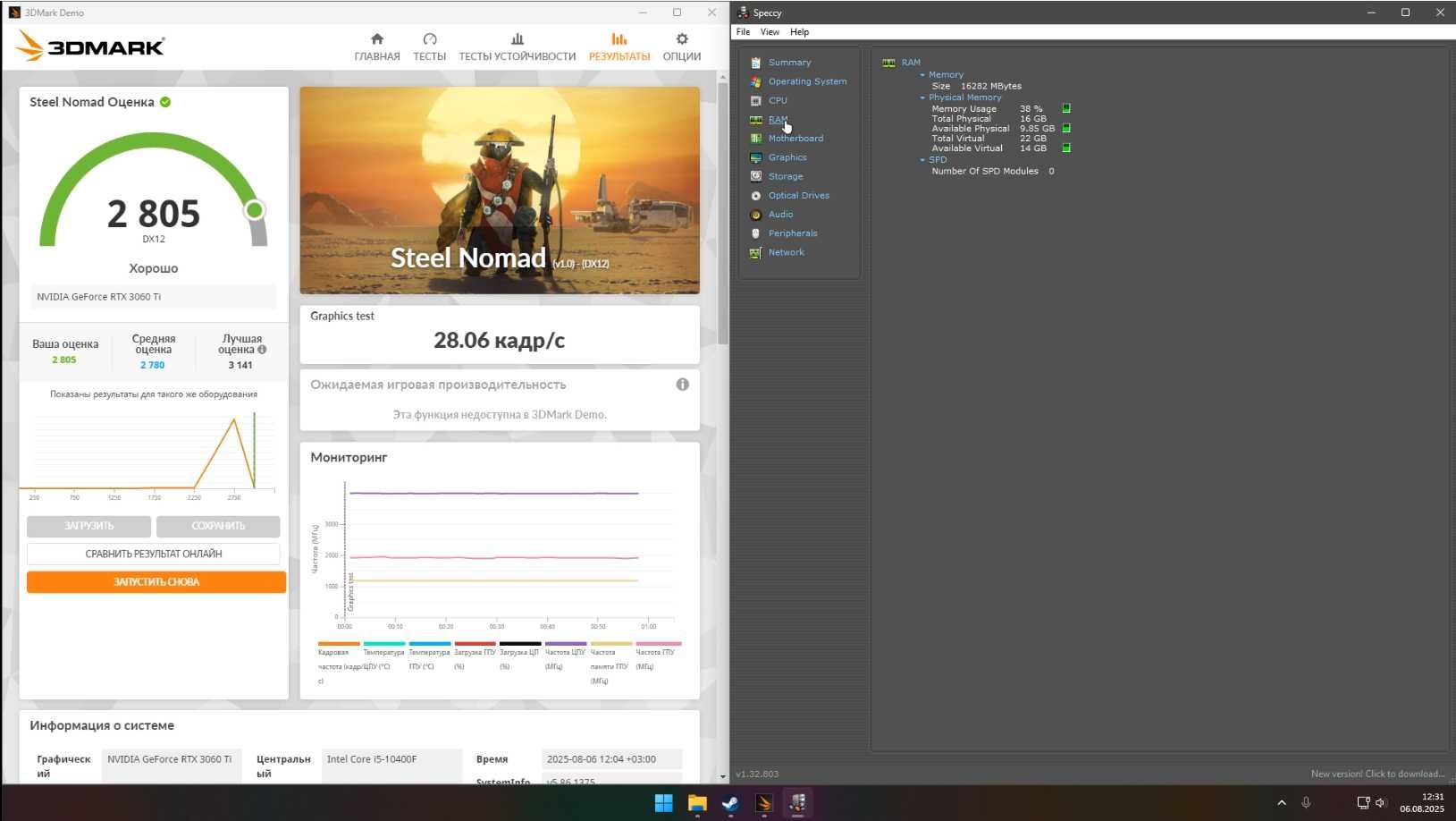The height and width of the screenshot is (821, 1456).
Task: Click Total Virtual 22 GB row
Action: [989, 139]
